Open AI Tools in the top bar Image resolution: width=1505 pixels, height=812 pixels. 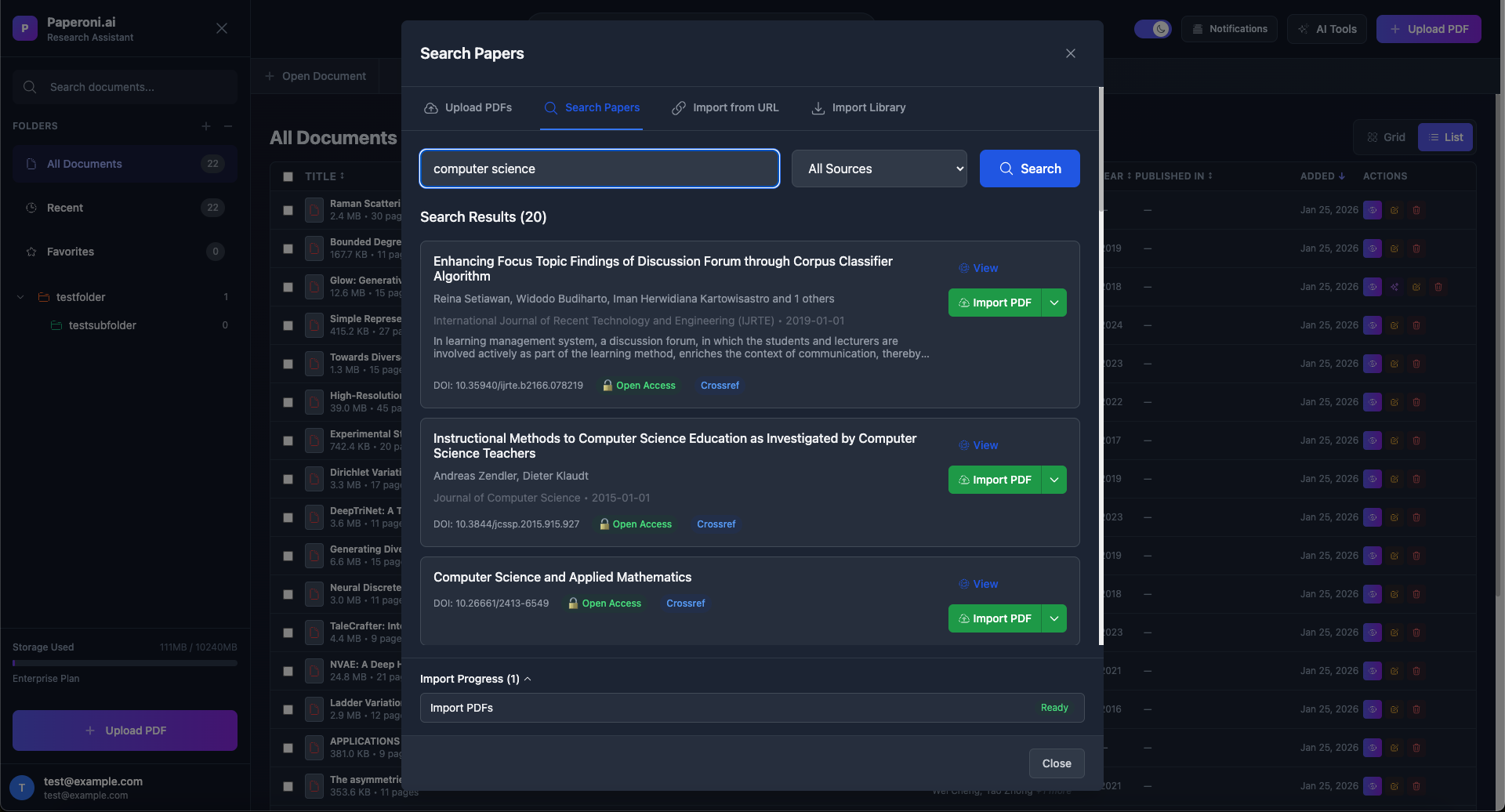point(1325,28)
